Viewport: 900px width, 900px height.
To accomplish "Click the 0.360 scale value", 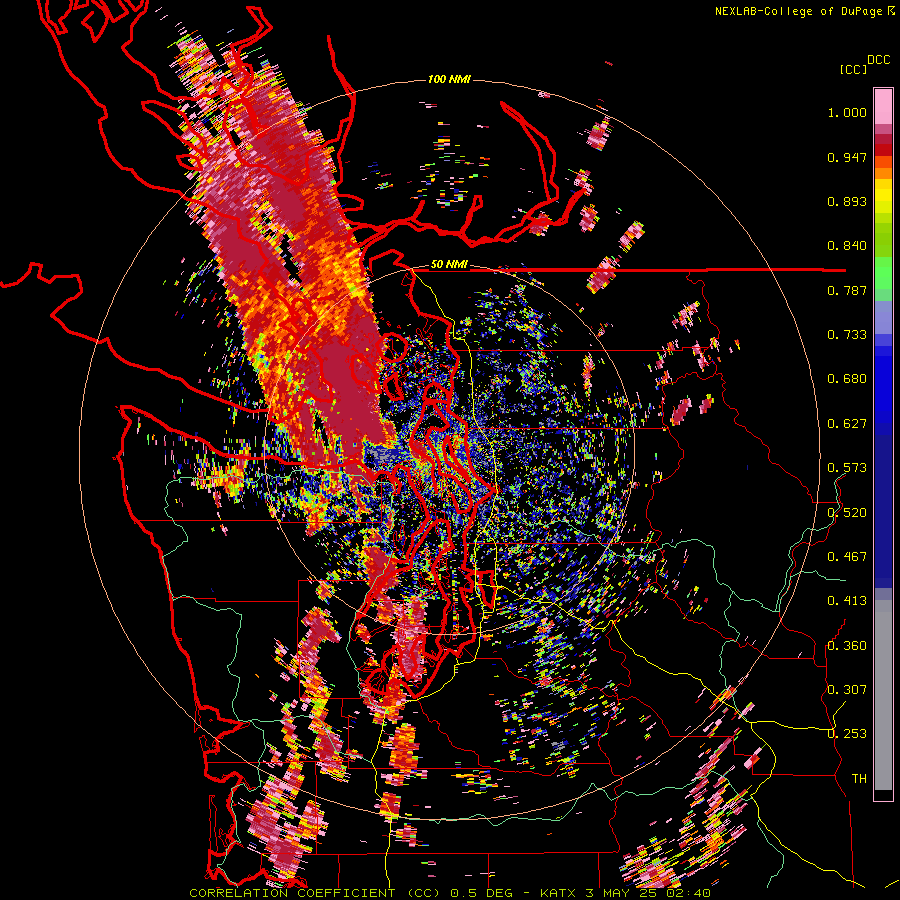I will 847,646.
